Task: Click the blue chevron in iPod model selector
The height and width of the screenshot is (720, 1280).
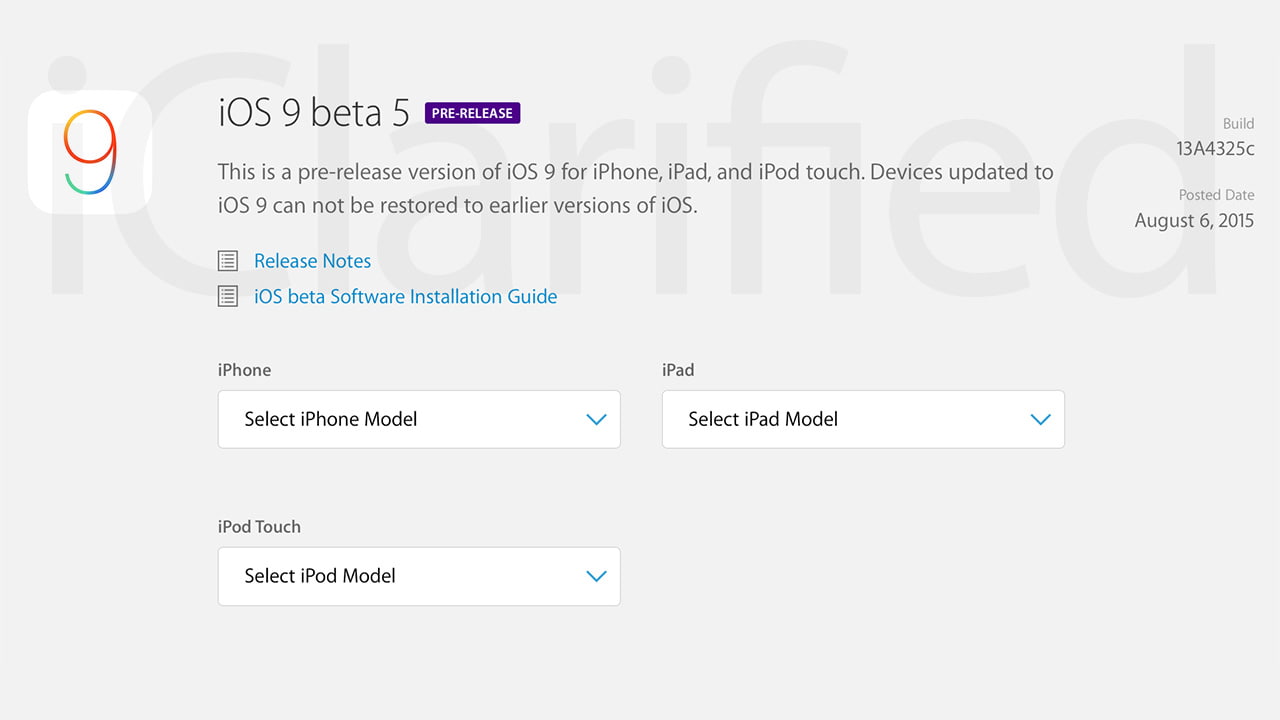Action: click(x=597, y=576)
